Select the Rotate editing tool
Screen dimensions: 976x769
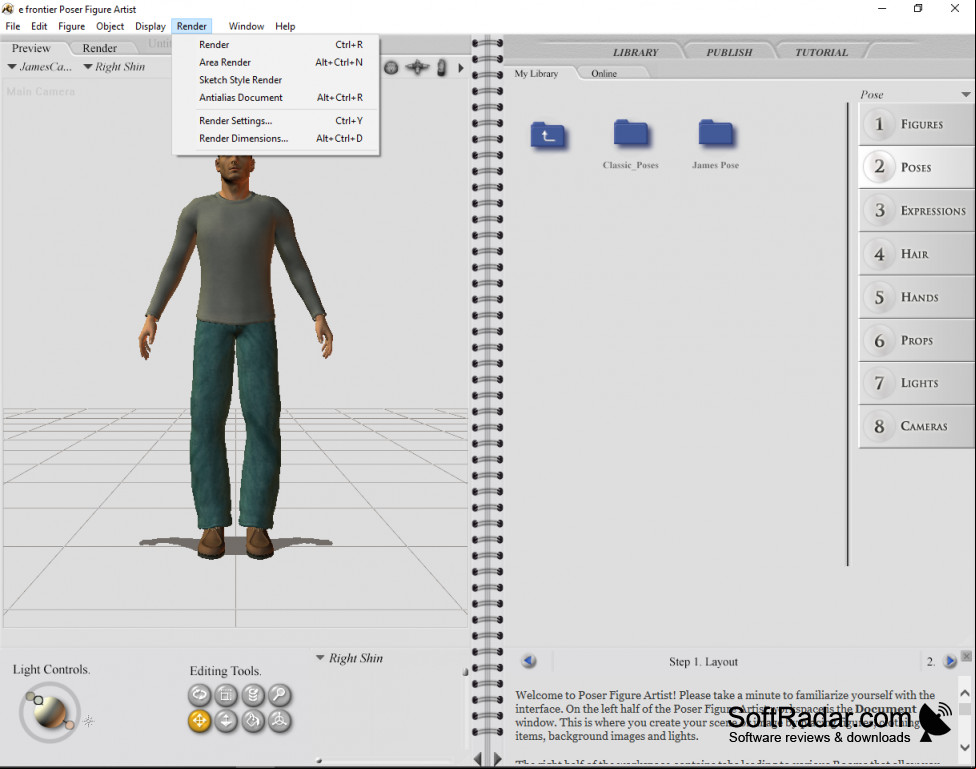[199, 694]
